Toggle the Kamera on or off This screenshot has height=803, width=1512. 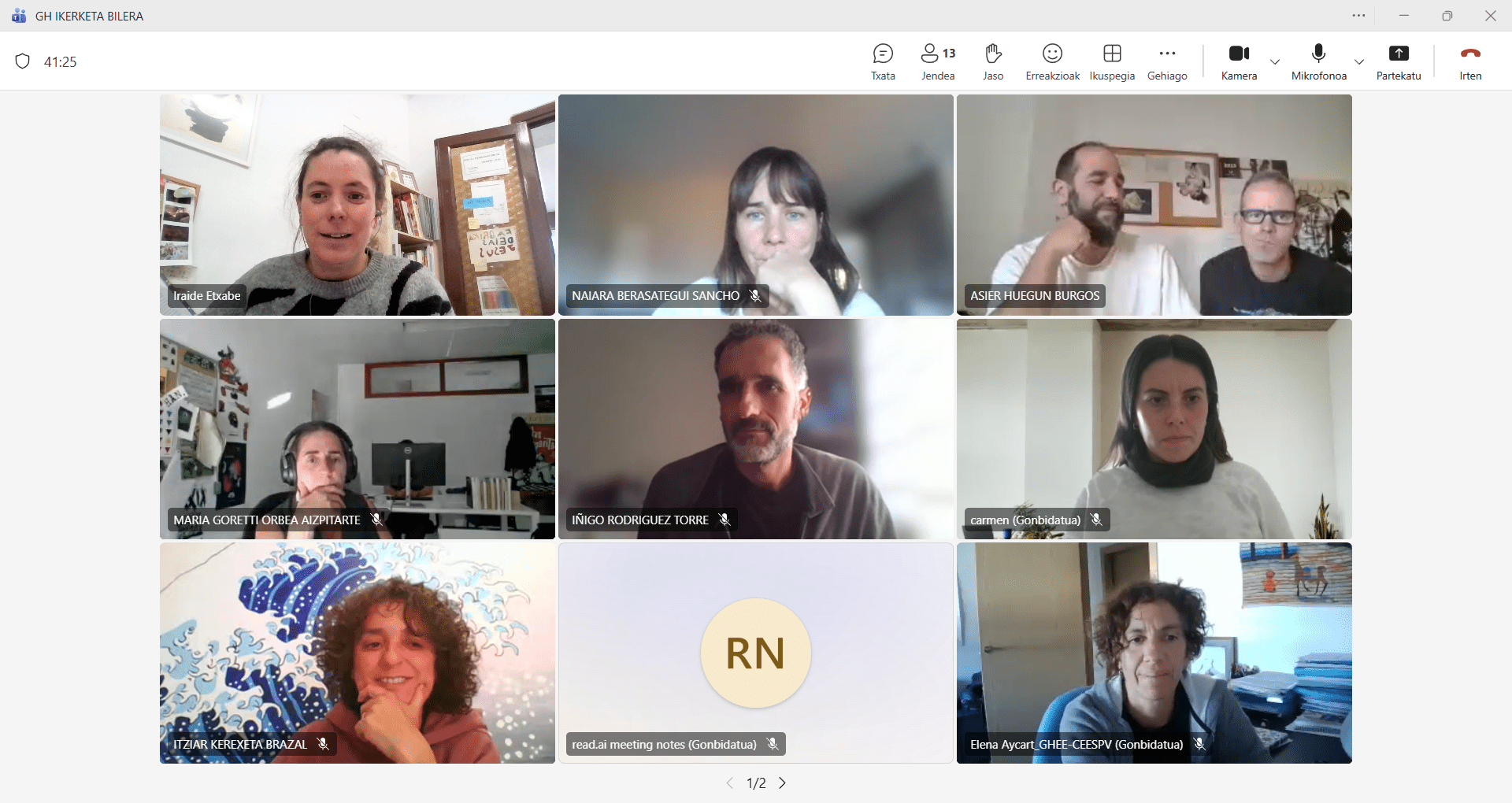coord(1239,61)
